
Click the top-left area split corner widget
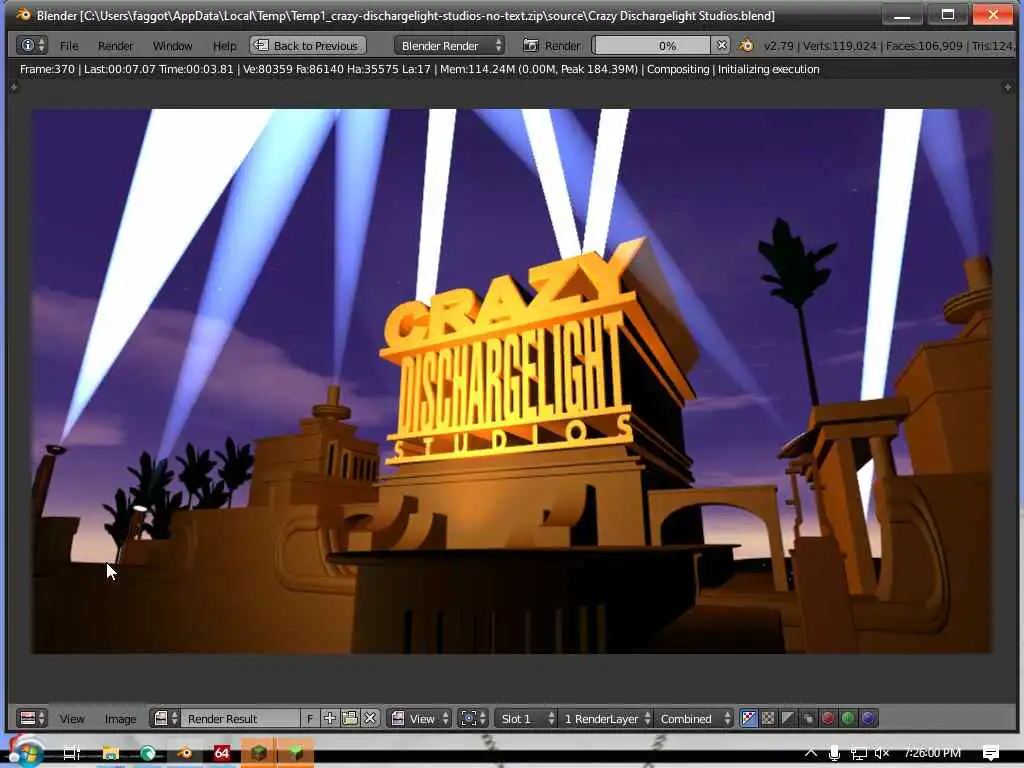pos(14,87)
